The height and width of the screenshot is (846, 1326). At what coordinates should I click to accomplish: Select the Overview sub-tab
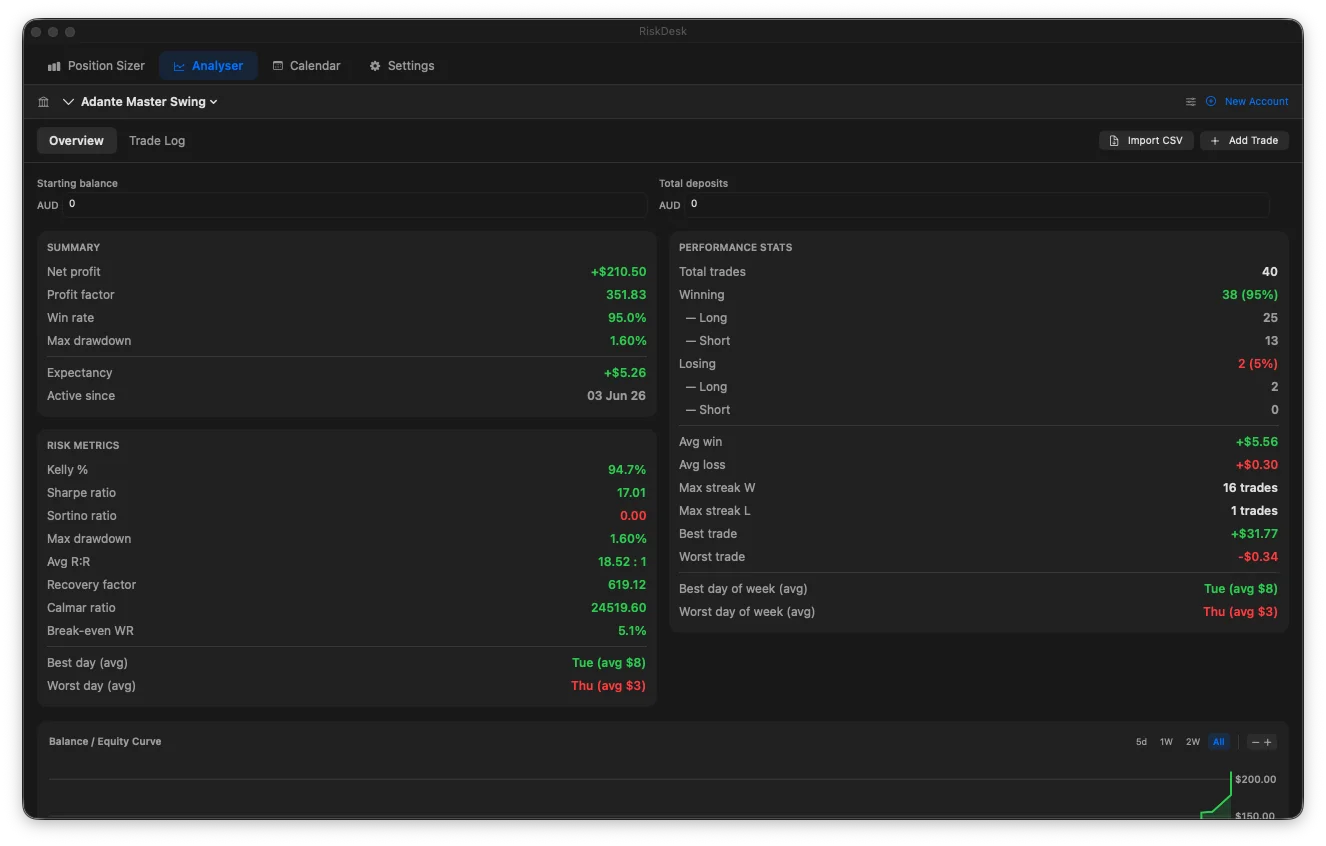coord(76,141)
